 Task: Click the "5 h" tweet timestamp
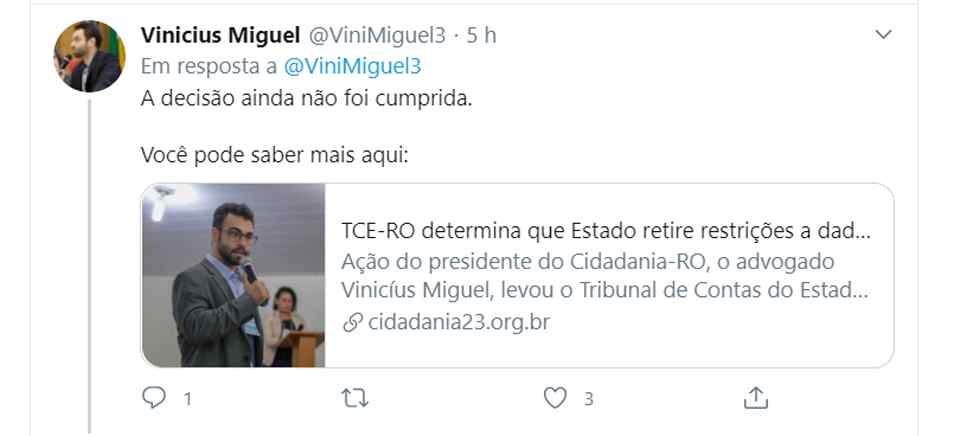pos(482,35)
